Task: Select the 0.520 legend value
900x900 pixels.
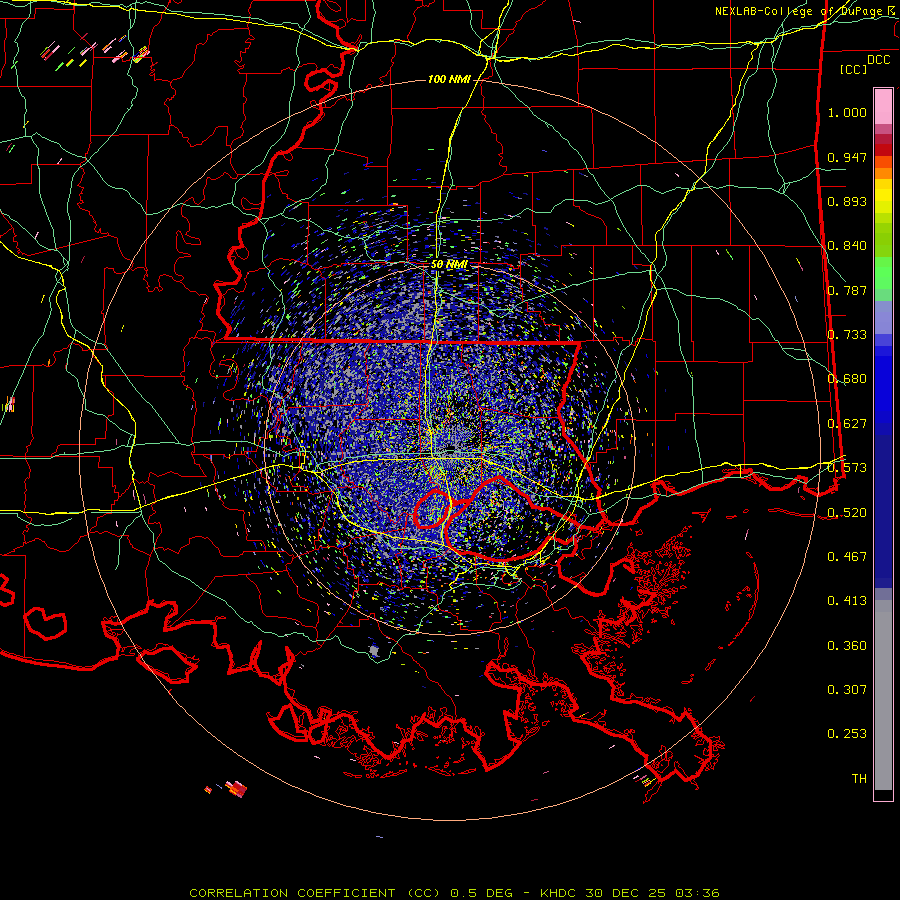Action: [x=847, y=513]
